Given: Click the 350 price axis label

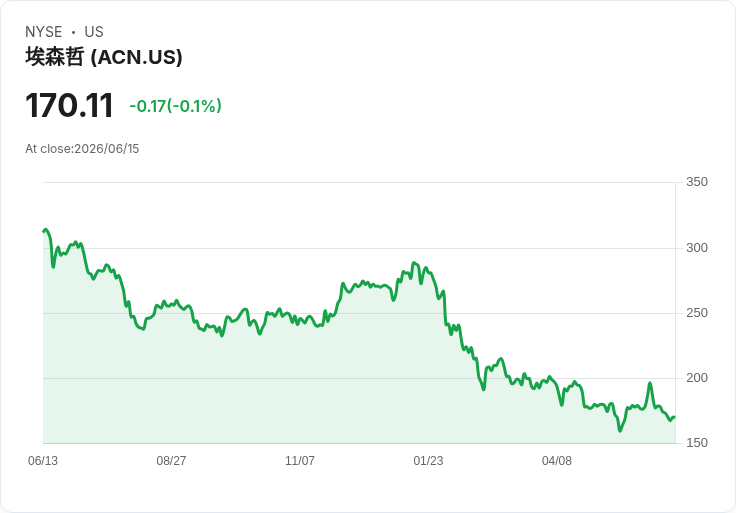Looking at the screenshot, I should tap(697, 182).
